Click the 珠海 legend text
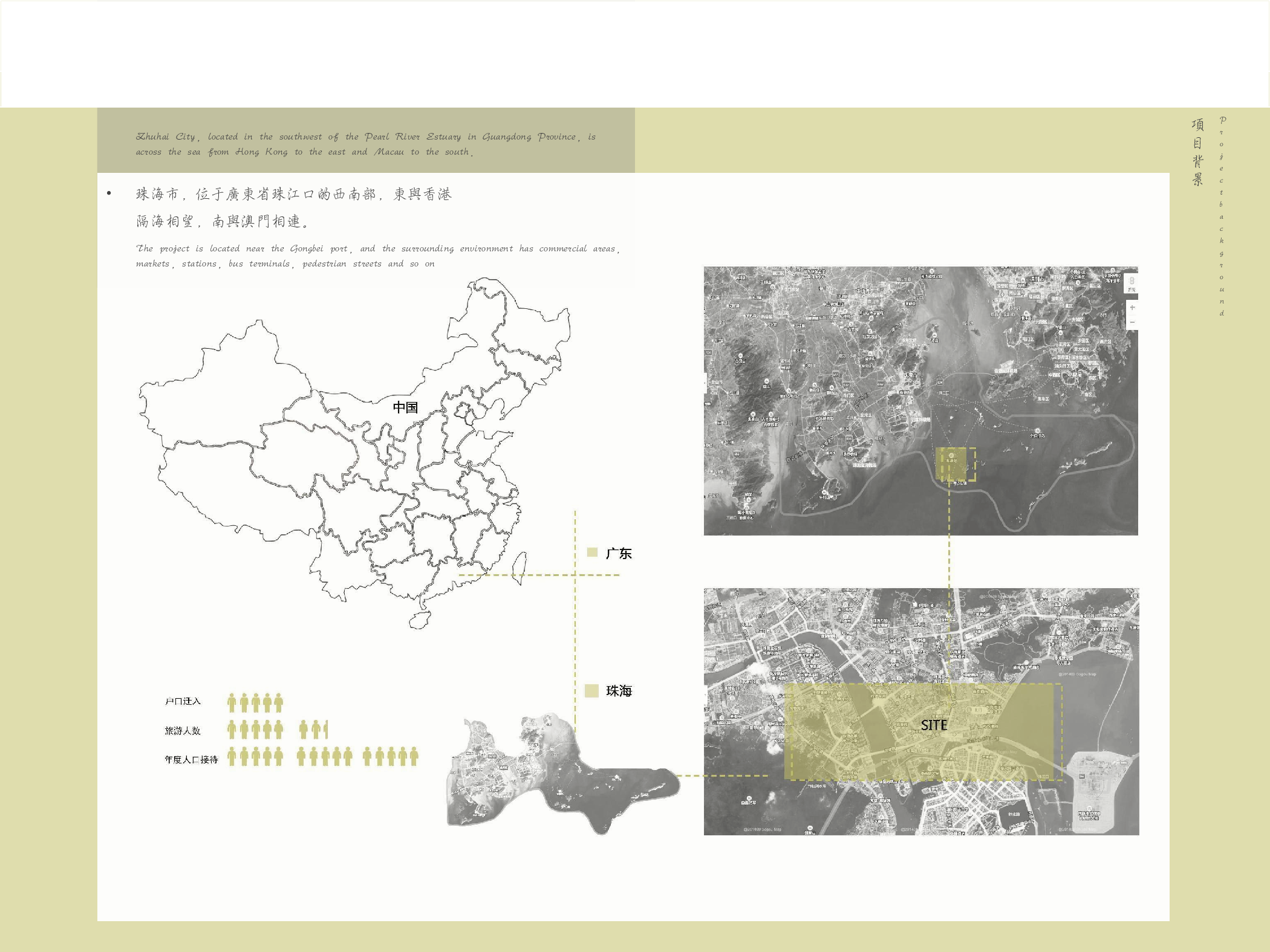1270x952 pixels. [x=619, y=691]
